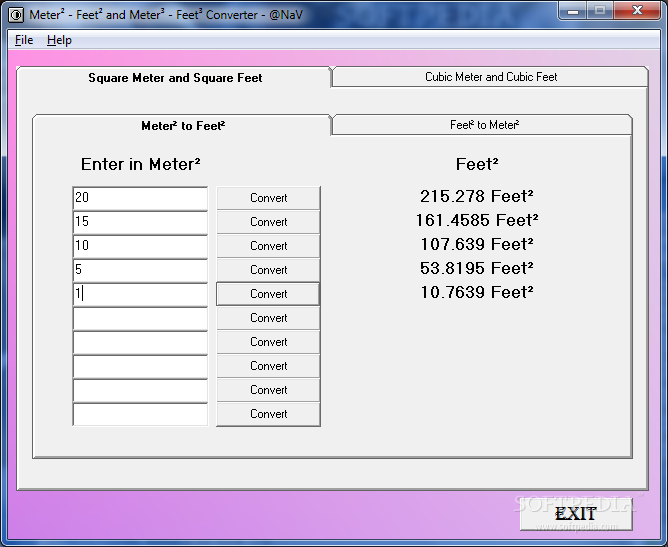The height and width of the screenshot is (547, 668).
Task: Click the seventh empty Meter² input field
Action: tap(140, 342)
